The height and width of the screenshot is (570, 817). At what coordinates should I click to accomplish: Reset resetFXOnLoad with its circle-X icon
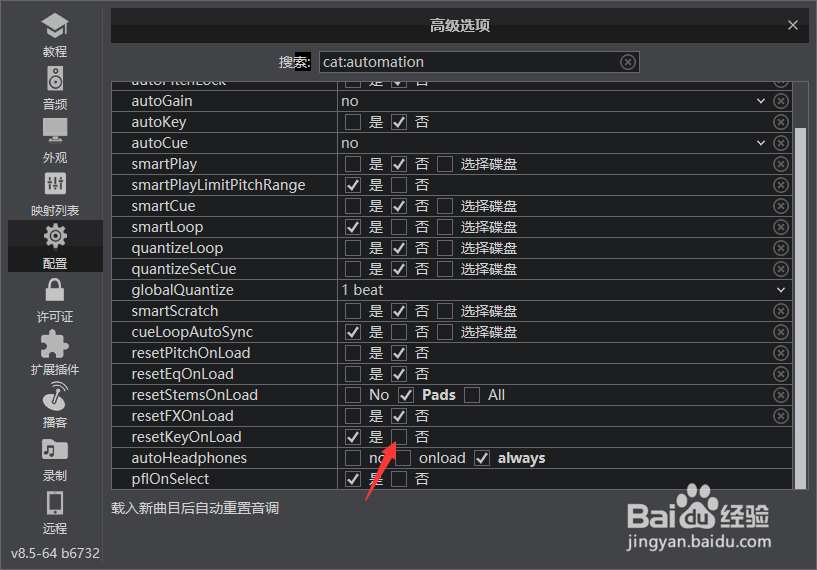click(781, 416)
